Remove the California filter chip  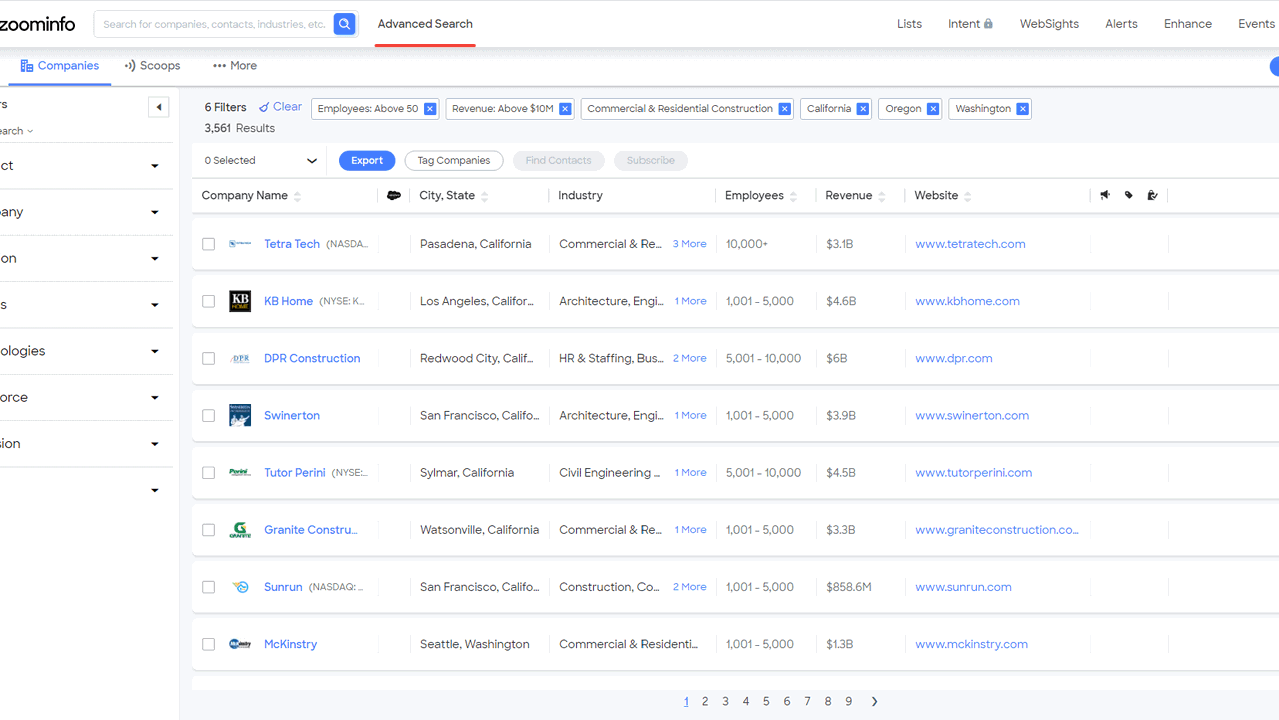(x=862, y=109)
